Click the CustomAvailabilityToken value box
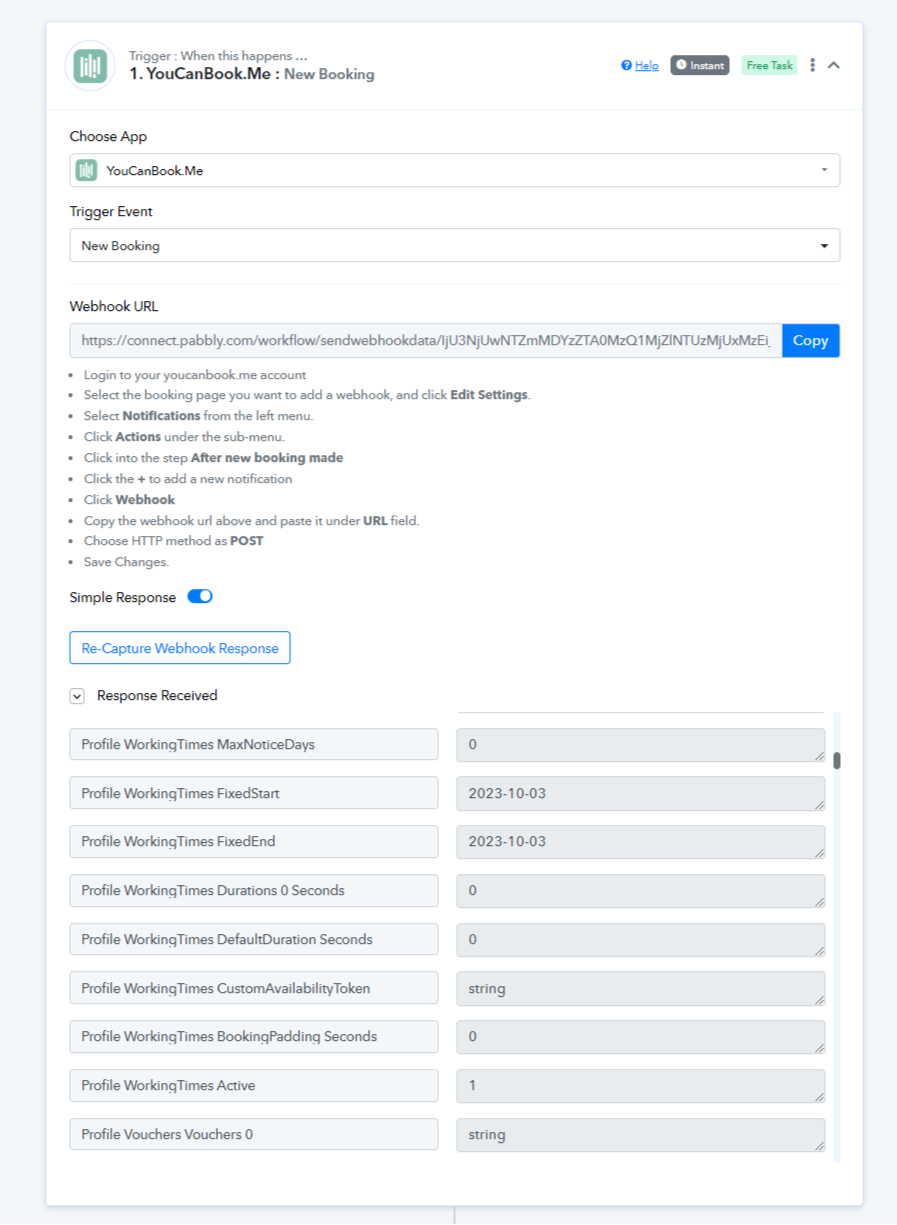The image size is (897, 1225). click(641, 988)
